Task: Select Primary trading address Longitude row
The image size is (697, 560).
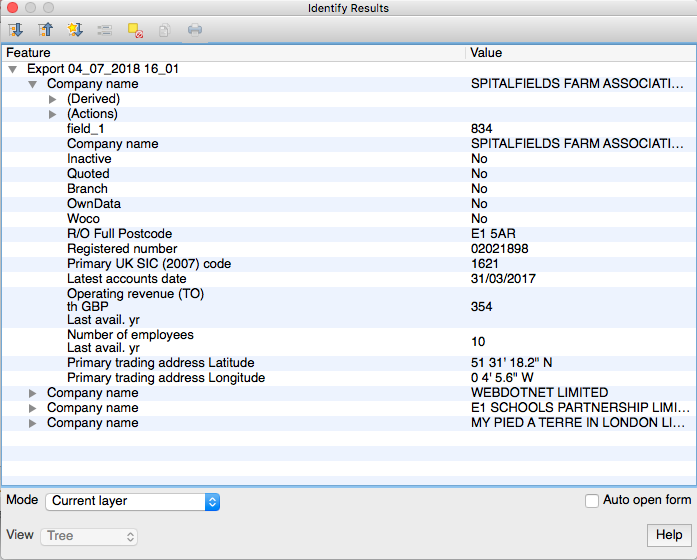Action: tap(349, 378)
